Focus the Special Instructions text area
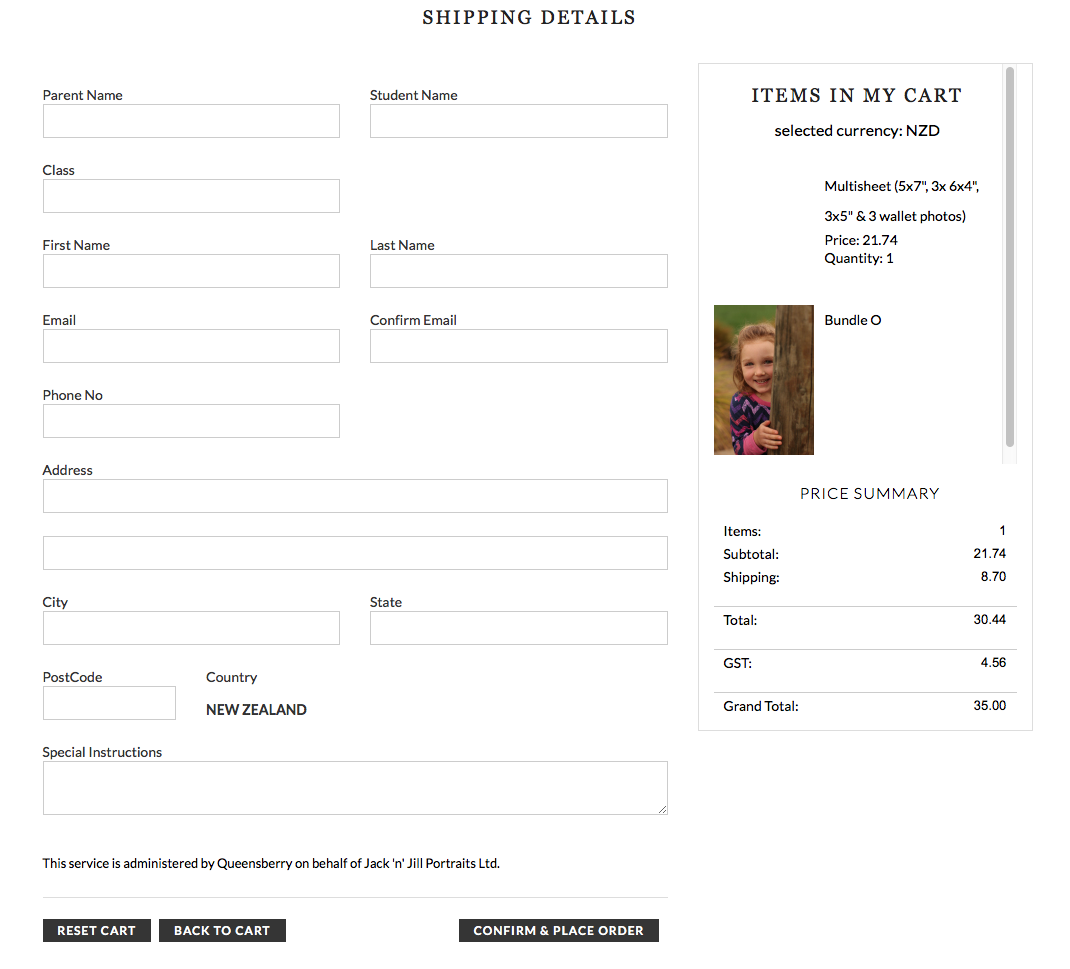This screenshot has height=969, width=1070. [x=355, y=788]
